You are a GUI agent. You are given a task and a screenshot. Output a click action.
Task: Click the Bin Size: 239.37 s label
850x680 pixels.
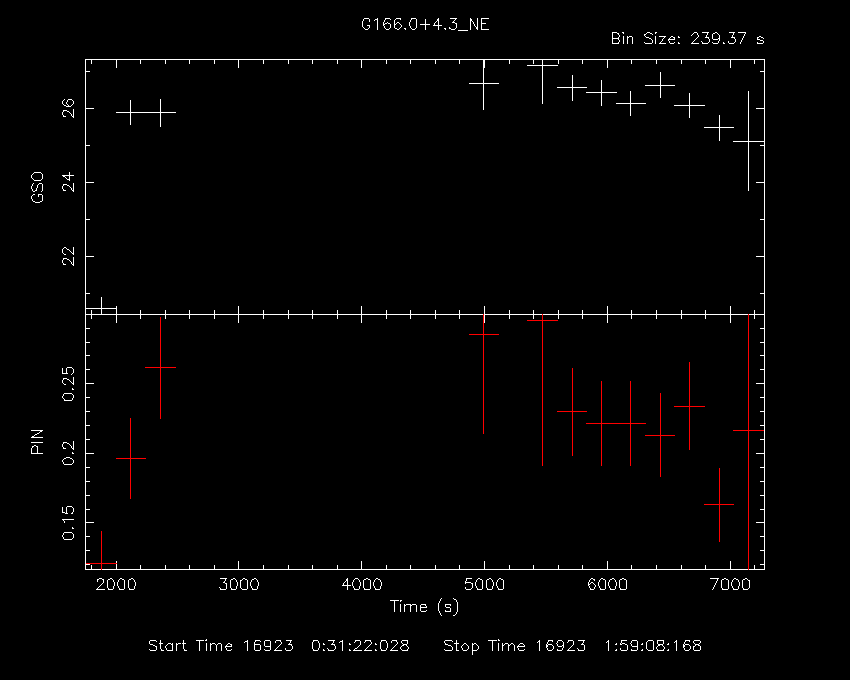pyautogui.click(x=687, y=39)
